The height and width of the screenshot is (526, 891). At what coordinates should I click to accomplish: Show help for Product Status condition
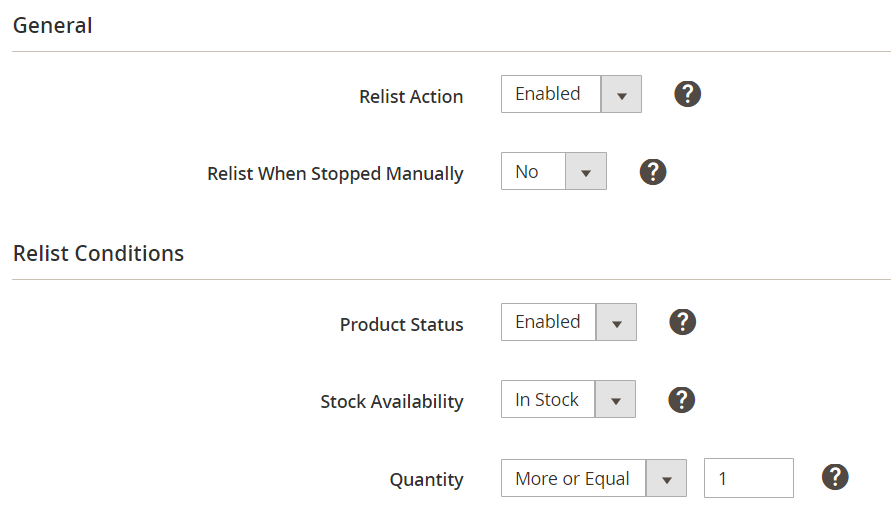682,322
